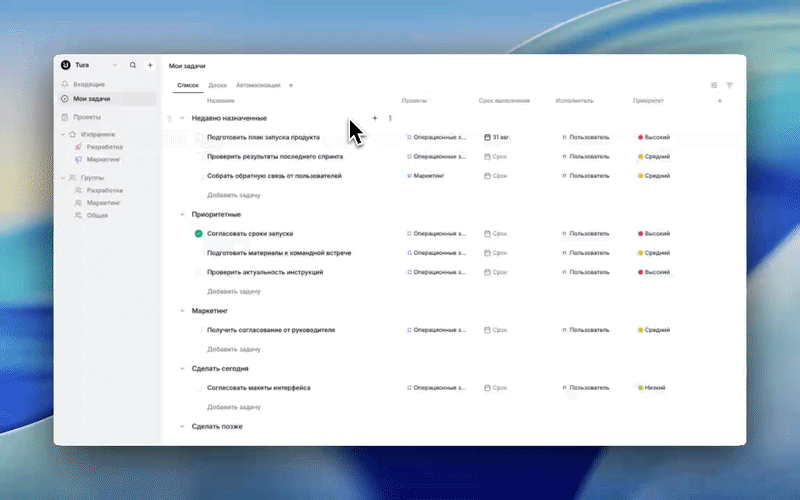Open task Подготовить план запуска продукта
Screen dimensions: 800x500
[x=263, y=137]
